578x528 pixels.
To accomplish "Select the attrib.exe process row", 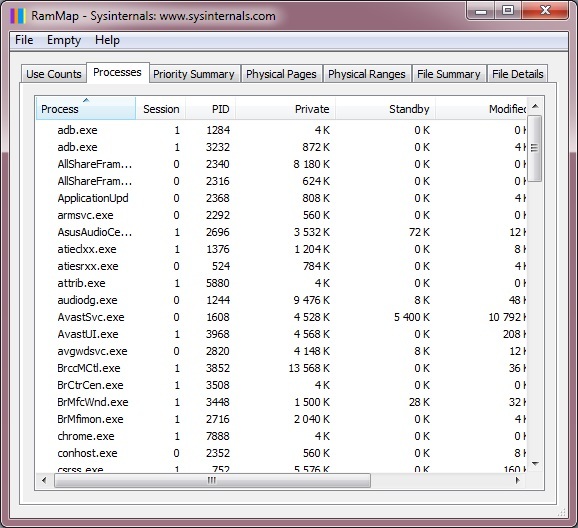I will [282, 283].
